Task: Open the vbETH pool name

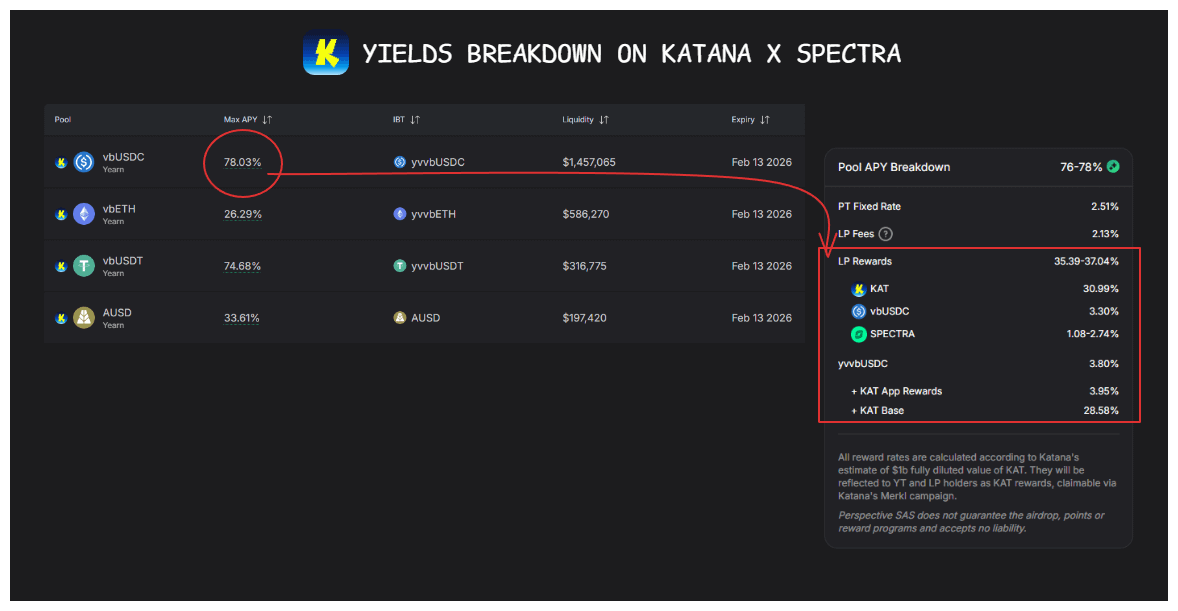Action: click(119, 209)
